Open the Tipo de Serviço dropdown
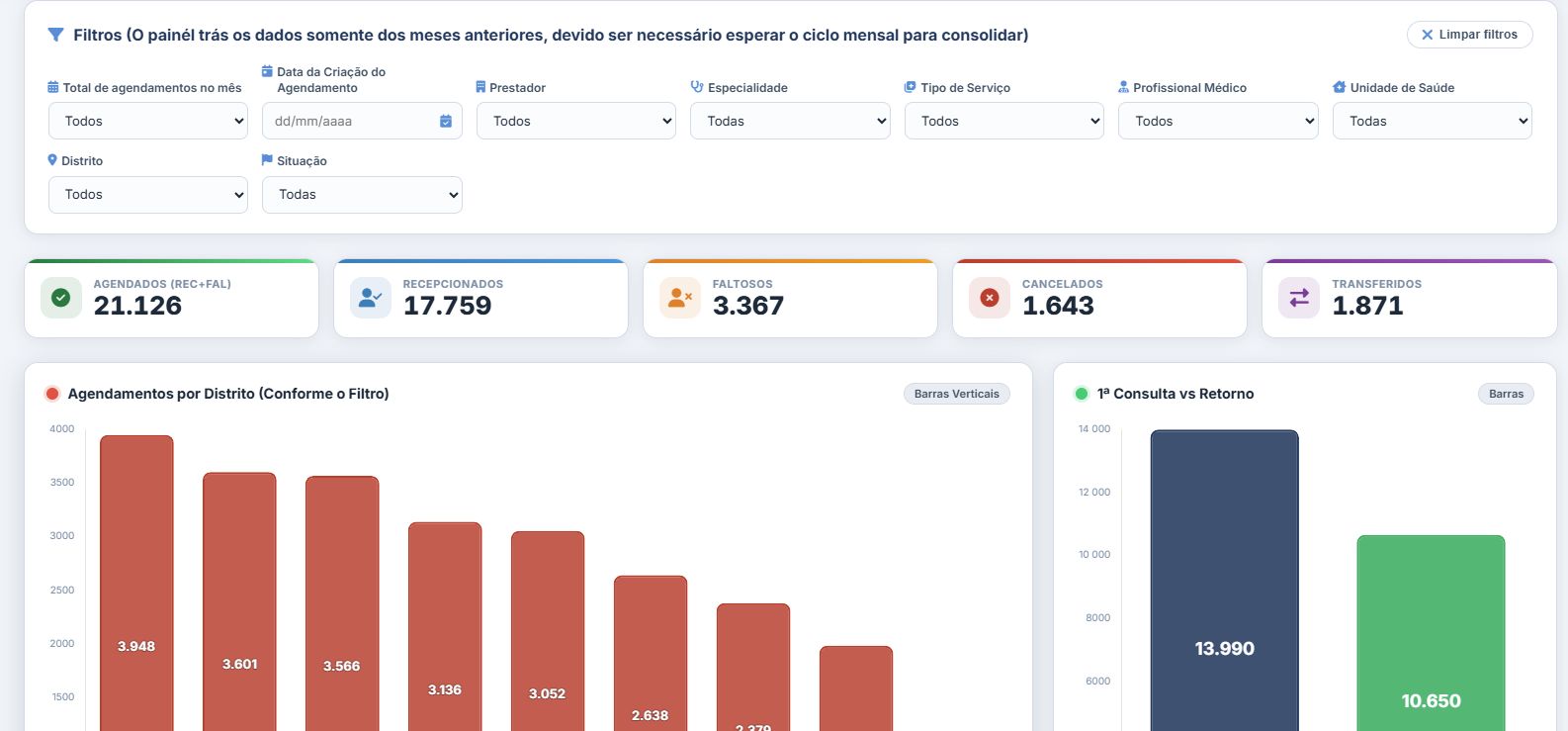Image resolution: width=1568 pixels, height=731 pixels. (x=1004, y=121)
